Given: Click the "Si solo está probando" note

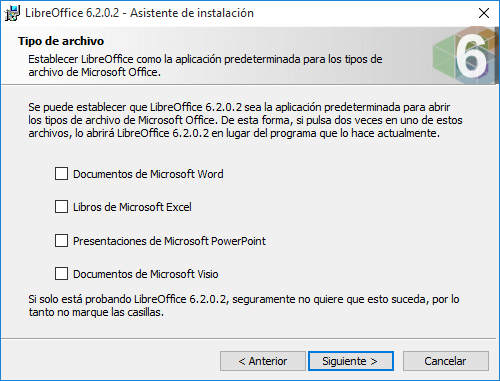Looking at the screenshot, I should coord(244,306).
